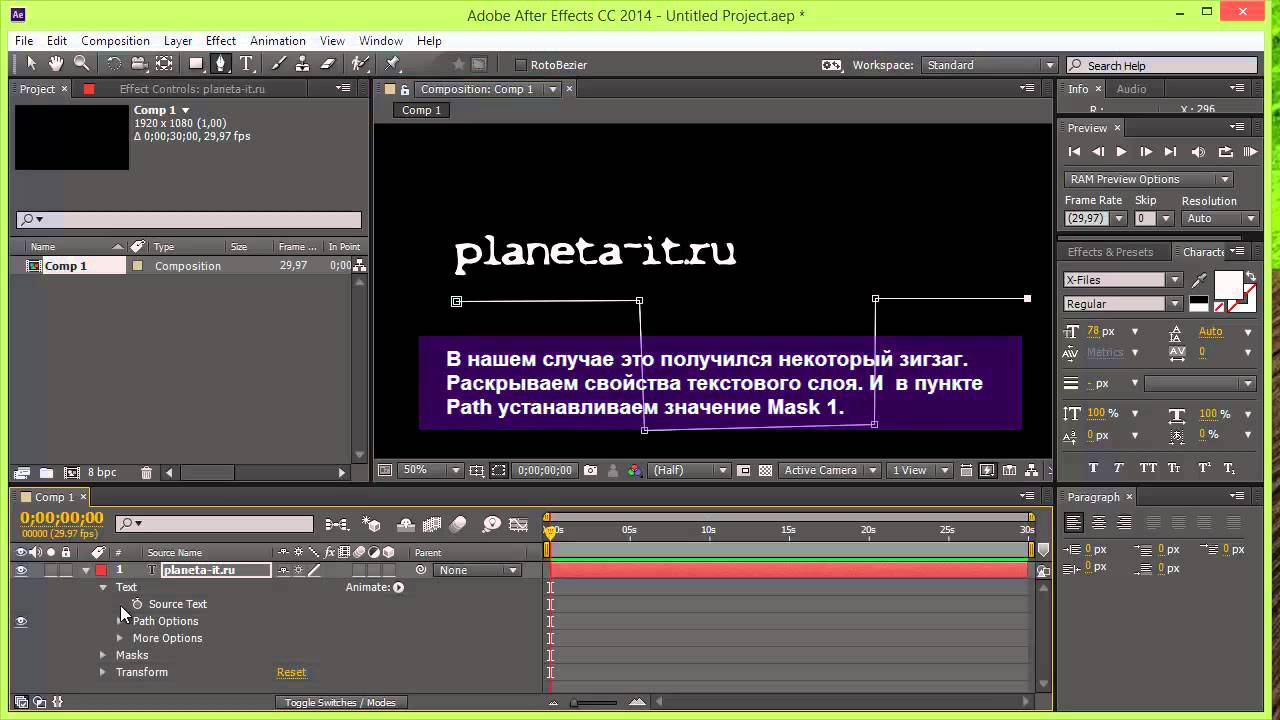
Task: Toggle the Path Options eye icon
Action: 21,621
